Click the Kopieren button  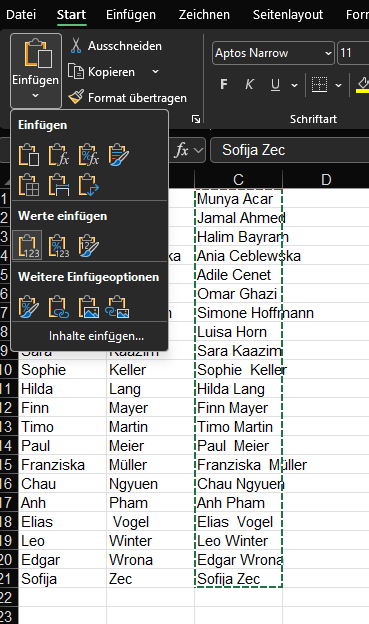[x=102, y=72]
